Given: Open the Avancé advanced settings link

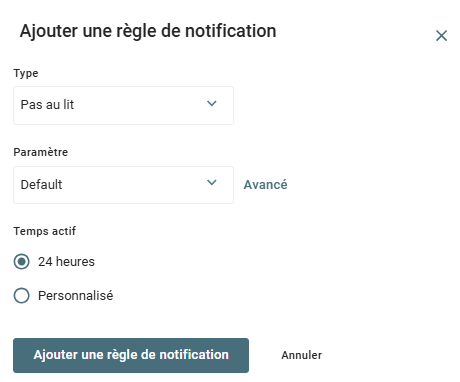Looking at the screenshot, I should click(x=265, y=185).
